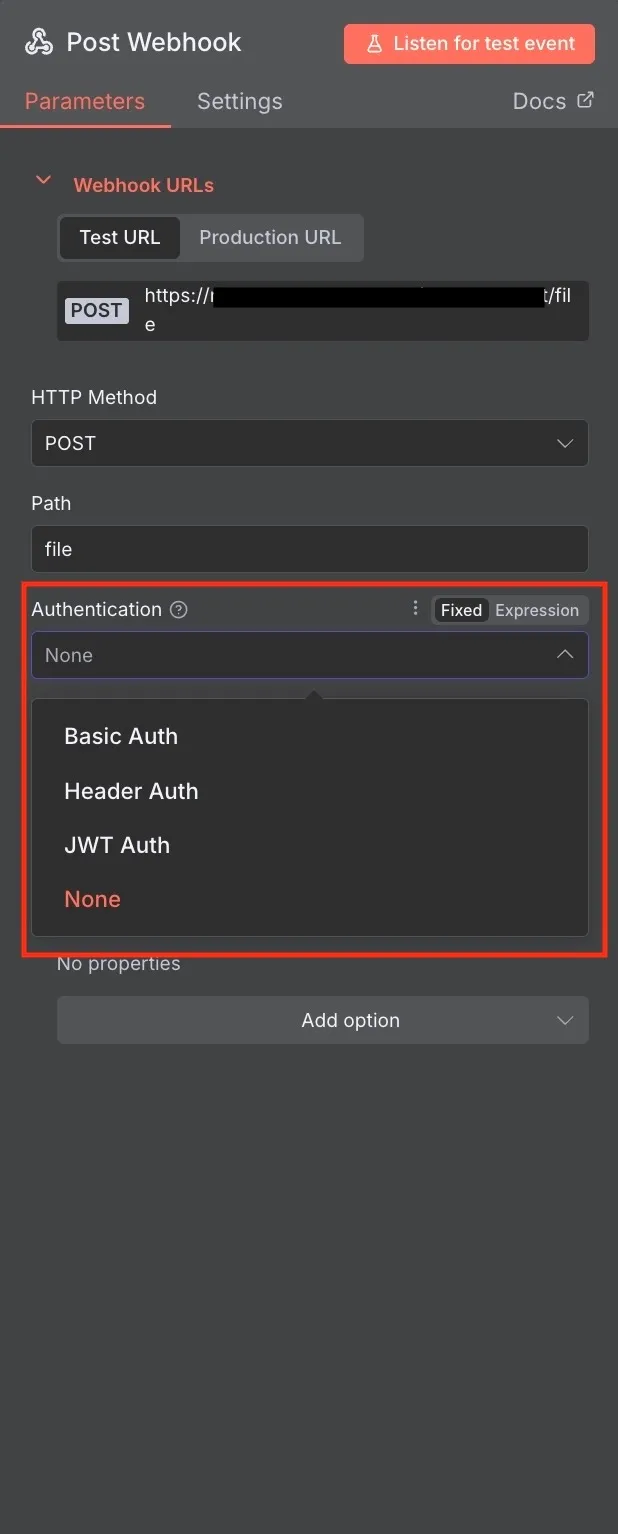618x1534 pixels.
Task: Expand the Add option dropdown
Action: point(322,1020)
